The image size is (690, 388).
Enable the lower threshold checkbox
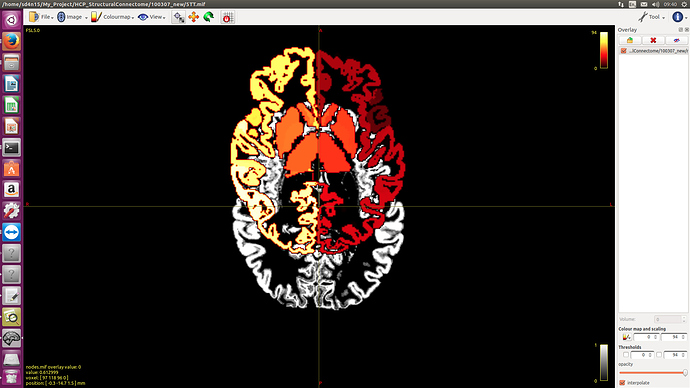(626, 355)
